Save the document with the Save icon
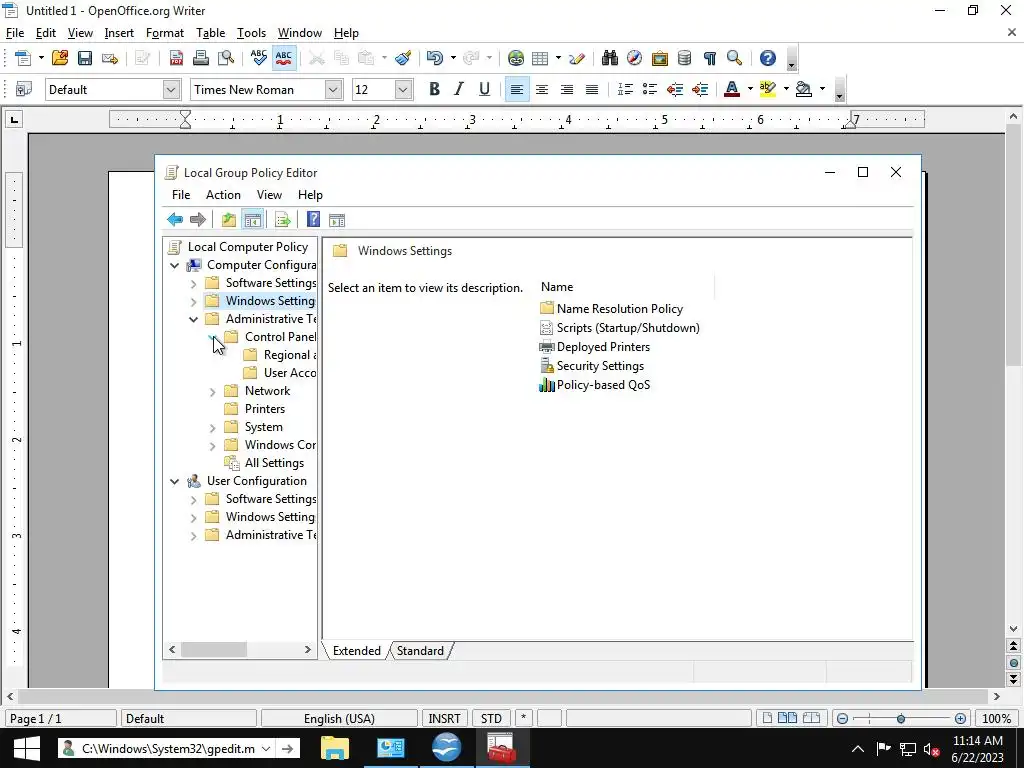The height and width of the screenshot is (768, 1024). tap(85, 58)
